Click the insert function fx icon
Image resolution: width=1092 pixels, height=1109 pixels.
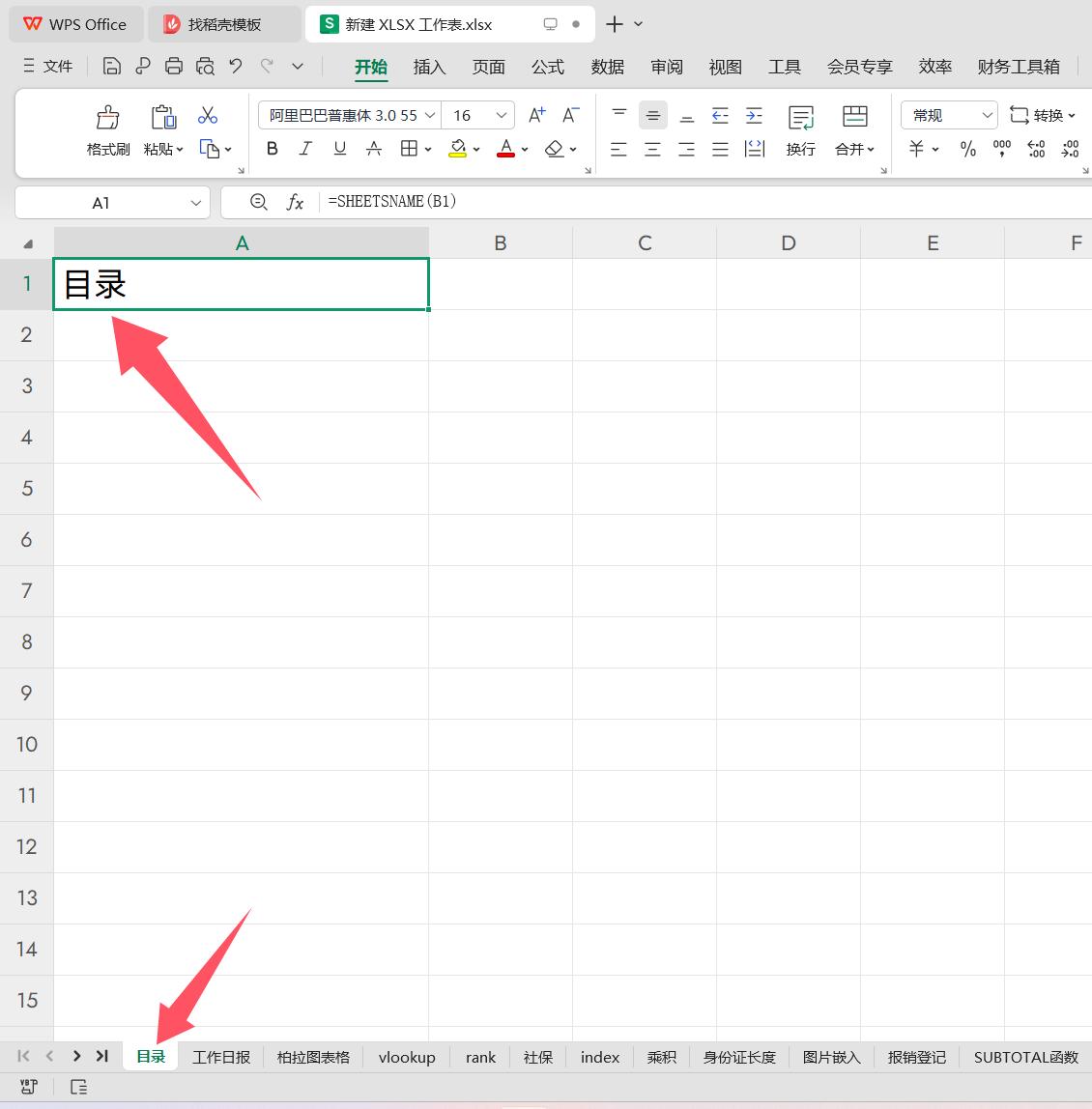coord(295,202)
